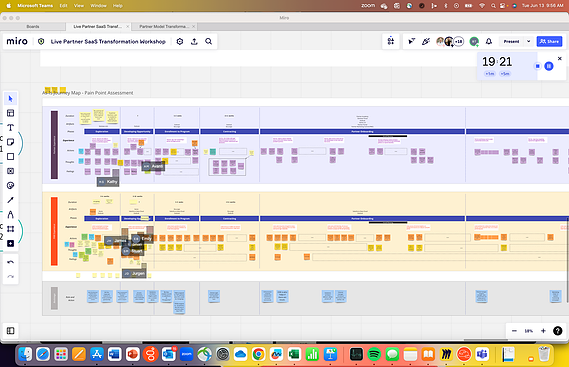Viewport: 569px width, 367px height.
Task: Choose the Sticky note tool
Action: click(11, 142)
